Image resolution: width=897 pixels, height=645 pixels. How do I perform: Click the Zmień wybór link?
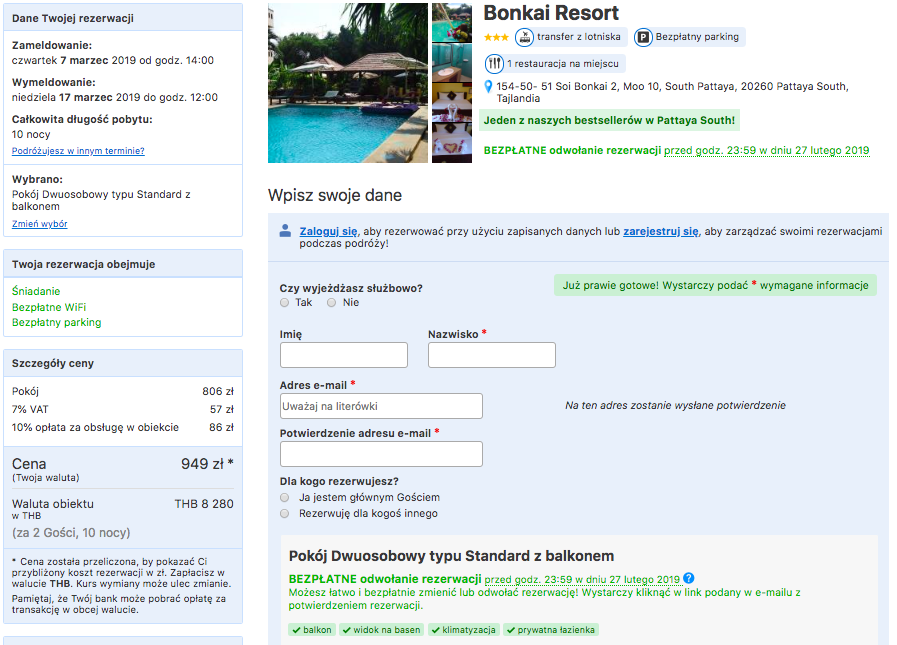39,224
